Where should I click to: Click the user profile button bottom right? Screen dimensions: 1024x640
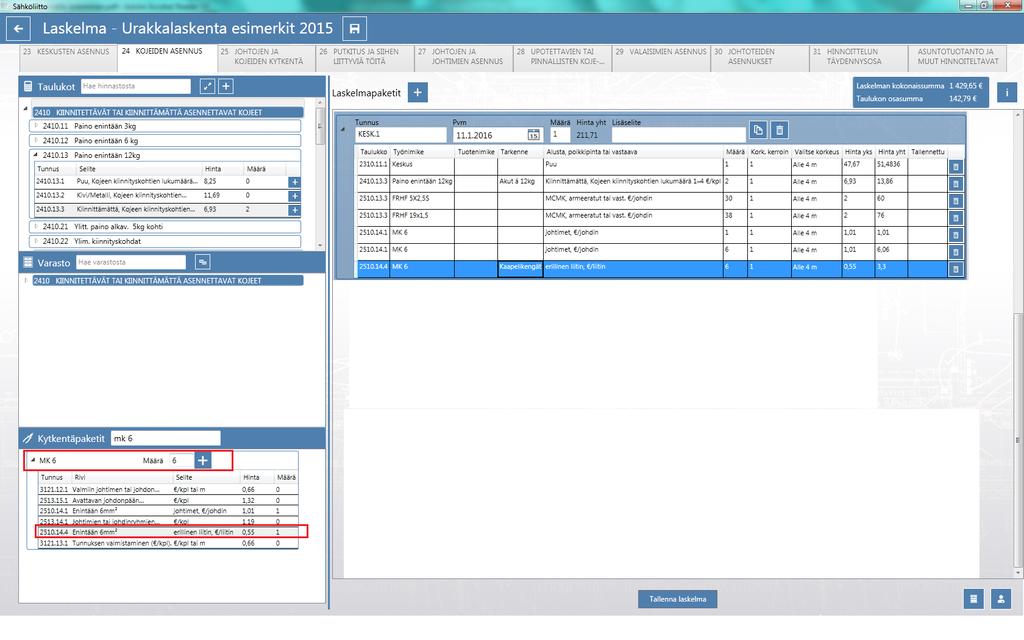coord(1000,599)
